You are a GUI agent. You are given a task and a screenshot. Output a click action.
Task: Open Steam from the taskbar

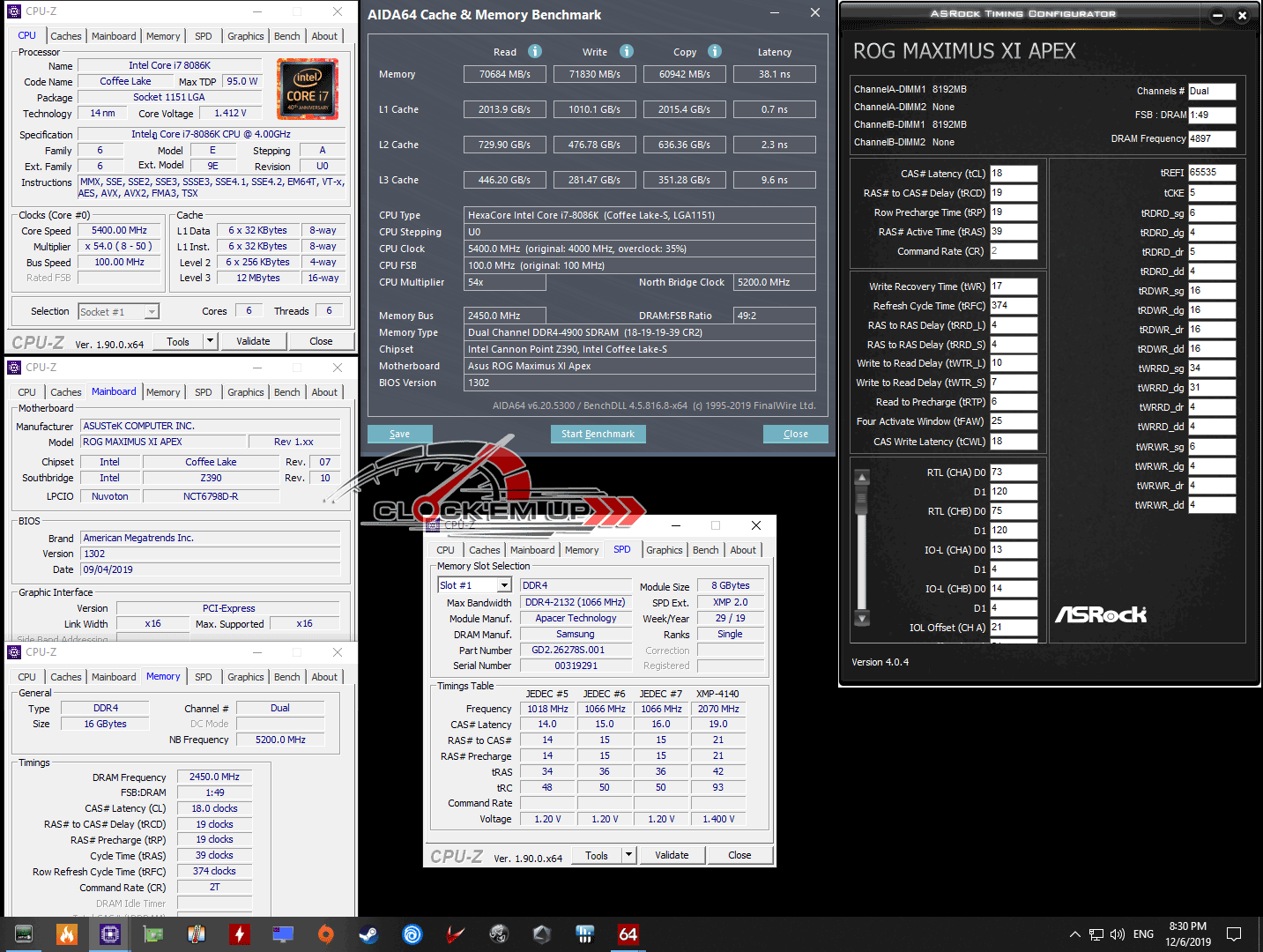pos(368,934)
